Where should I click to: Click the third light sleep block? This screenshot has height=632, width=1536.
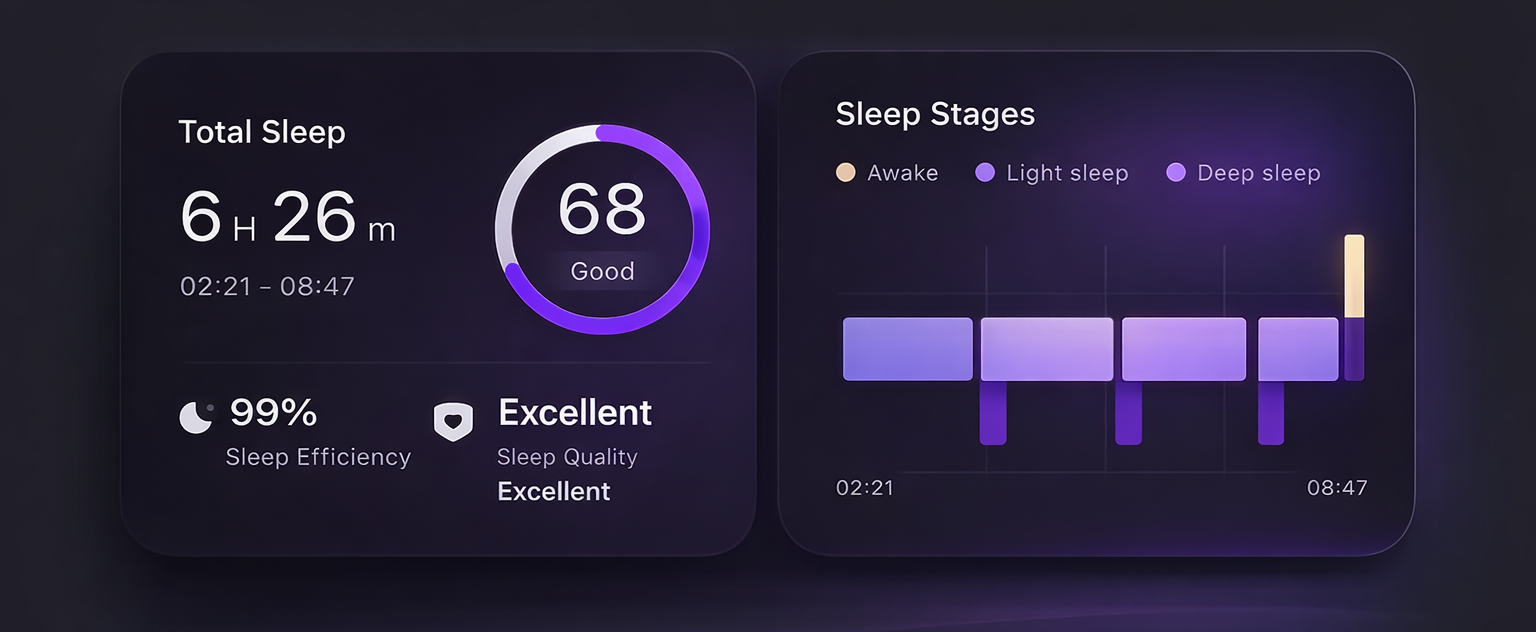[1184, 349]
